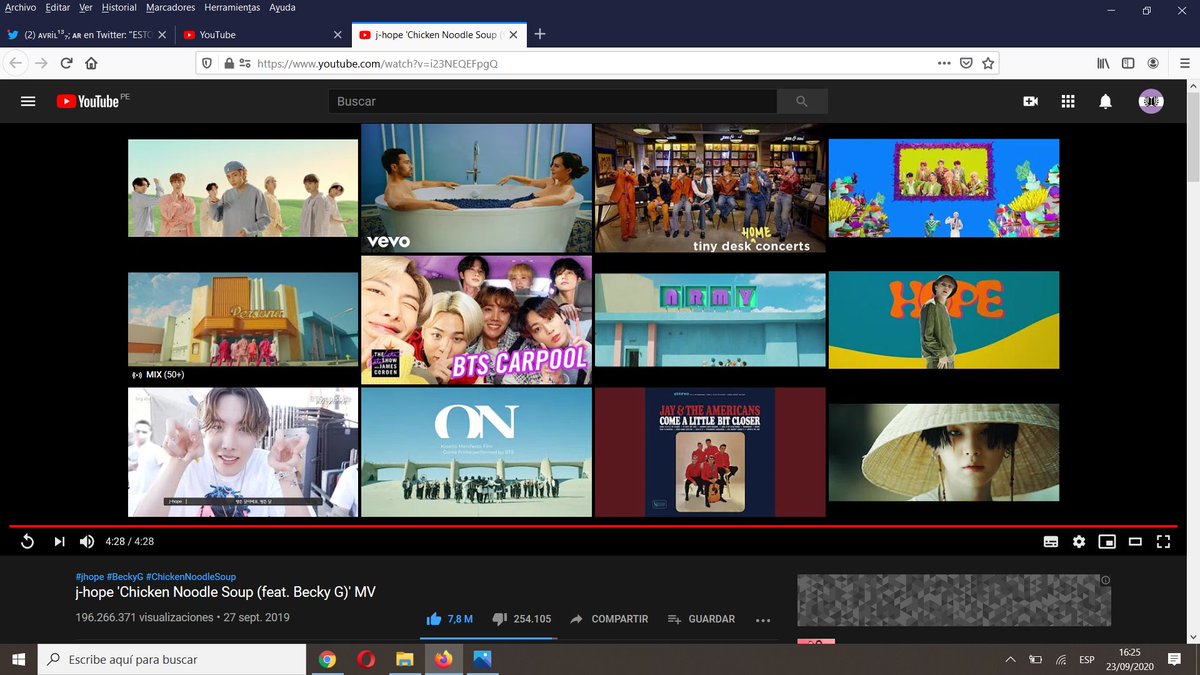
Task: Save page to Pocket
Action: (x=966, y=63)
